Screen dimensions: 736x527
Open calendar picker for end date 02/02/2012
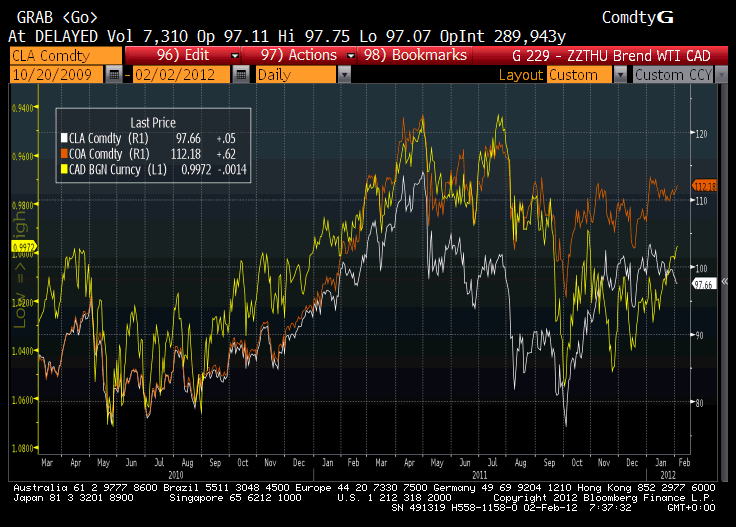(240, 75)
